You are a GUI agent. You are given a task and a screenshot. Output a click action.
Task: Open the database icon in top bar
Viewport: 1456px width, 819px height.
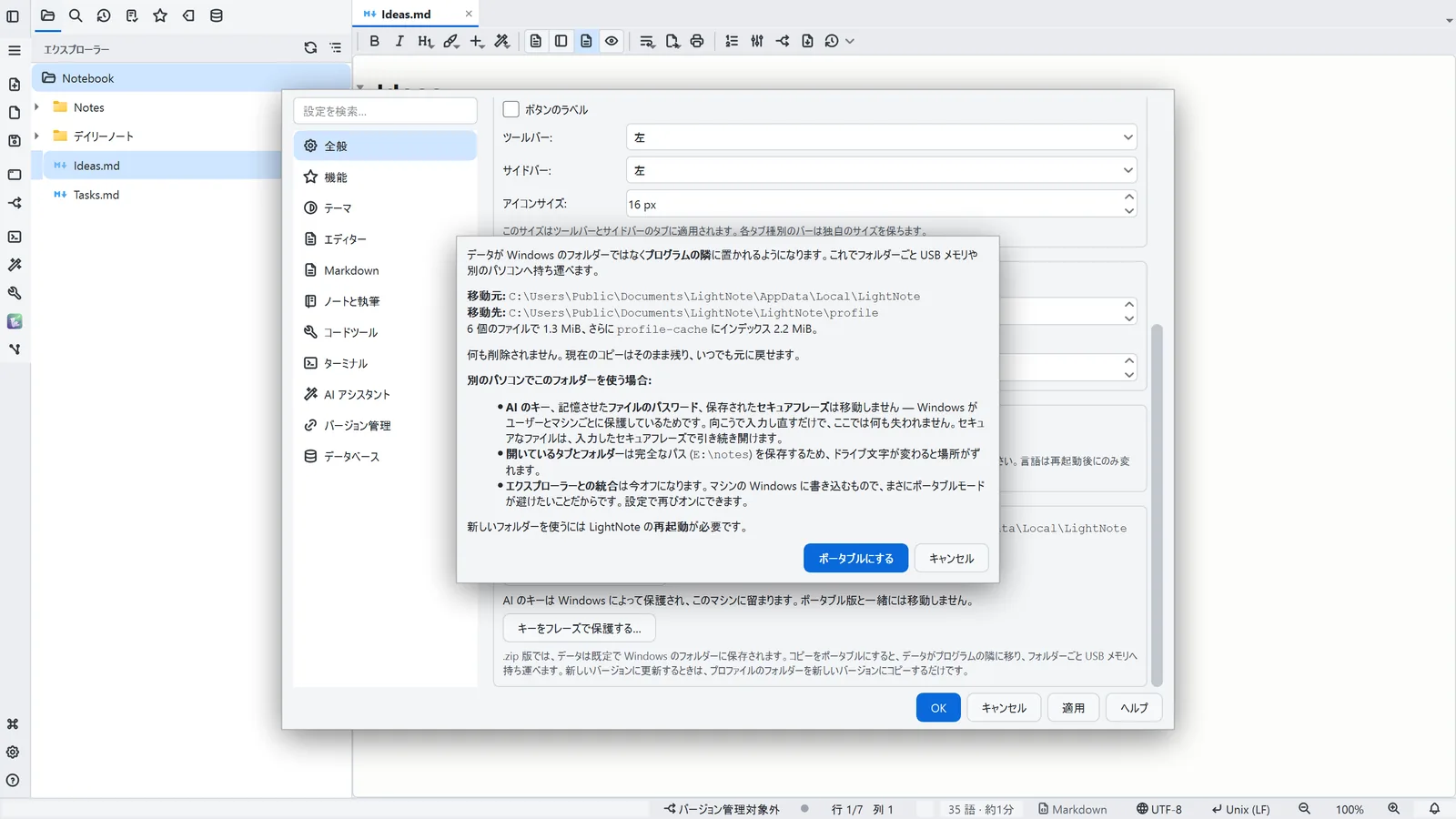[217, 15]
